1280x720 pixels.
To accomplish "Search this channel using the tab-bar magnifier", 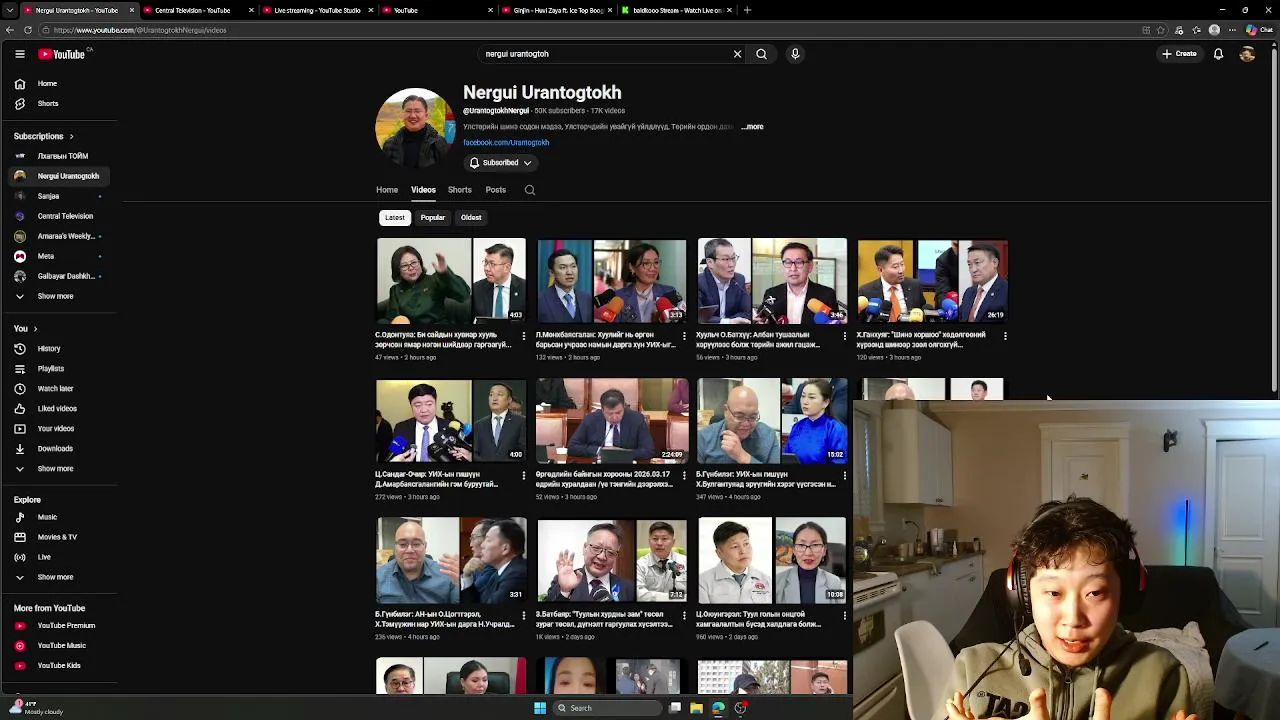I will pyautogui.click(x=530, y=190).
